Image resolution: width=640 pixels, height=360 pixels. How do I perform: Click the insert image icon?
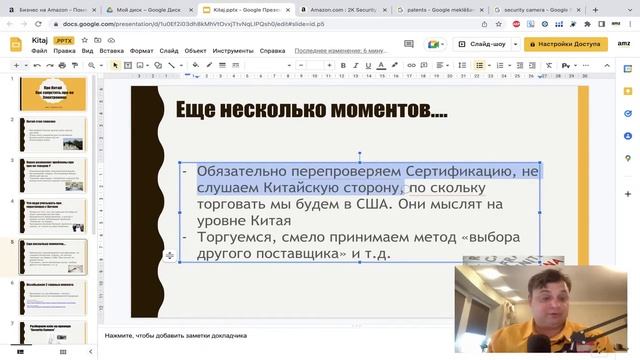point(140,65)
